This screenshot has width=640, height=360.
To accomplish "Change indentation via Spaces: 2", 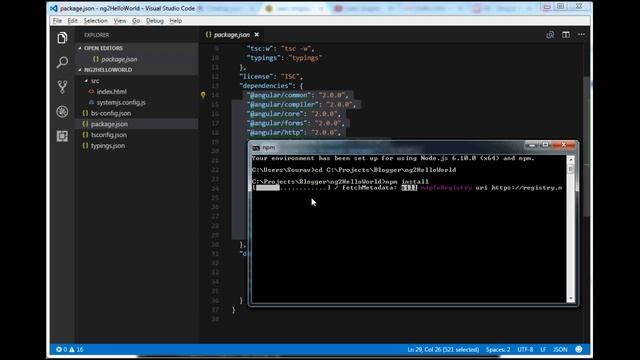I will pos(498,349).
